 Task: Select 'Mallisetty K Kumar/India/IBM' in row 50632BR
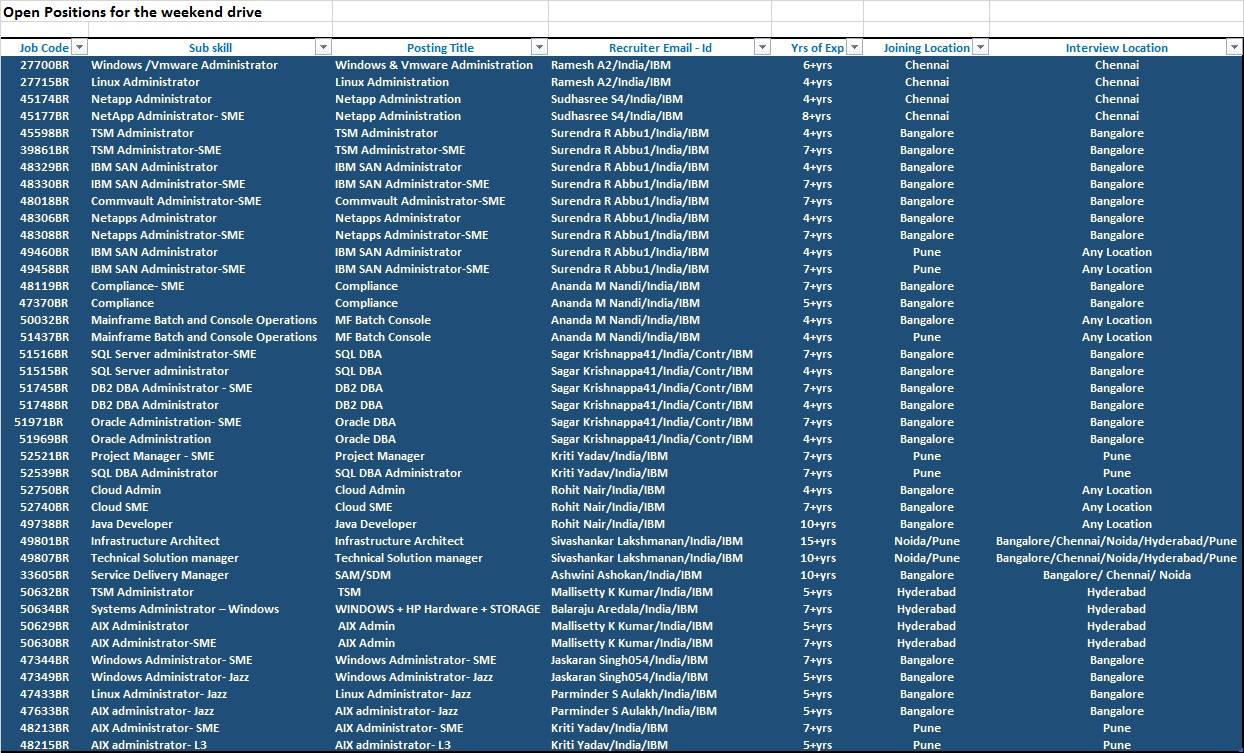pyautogui.click(x=631, y=592)
